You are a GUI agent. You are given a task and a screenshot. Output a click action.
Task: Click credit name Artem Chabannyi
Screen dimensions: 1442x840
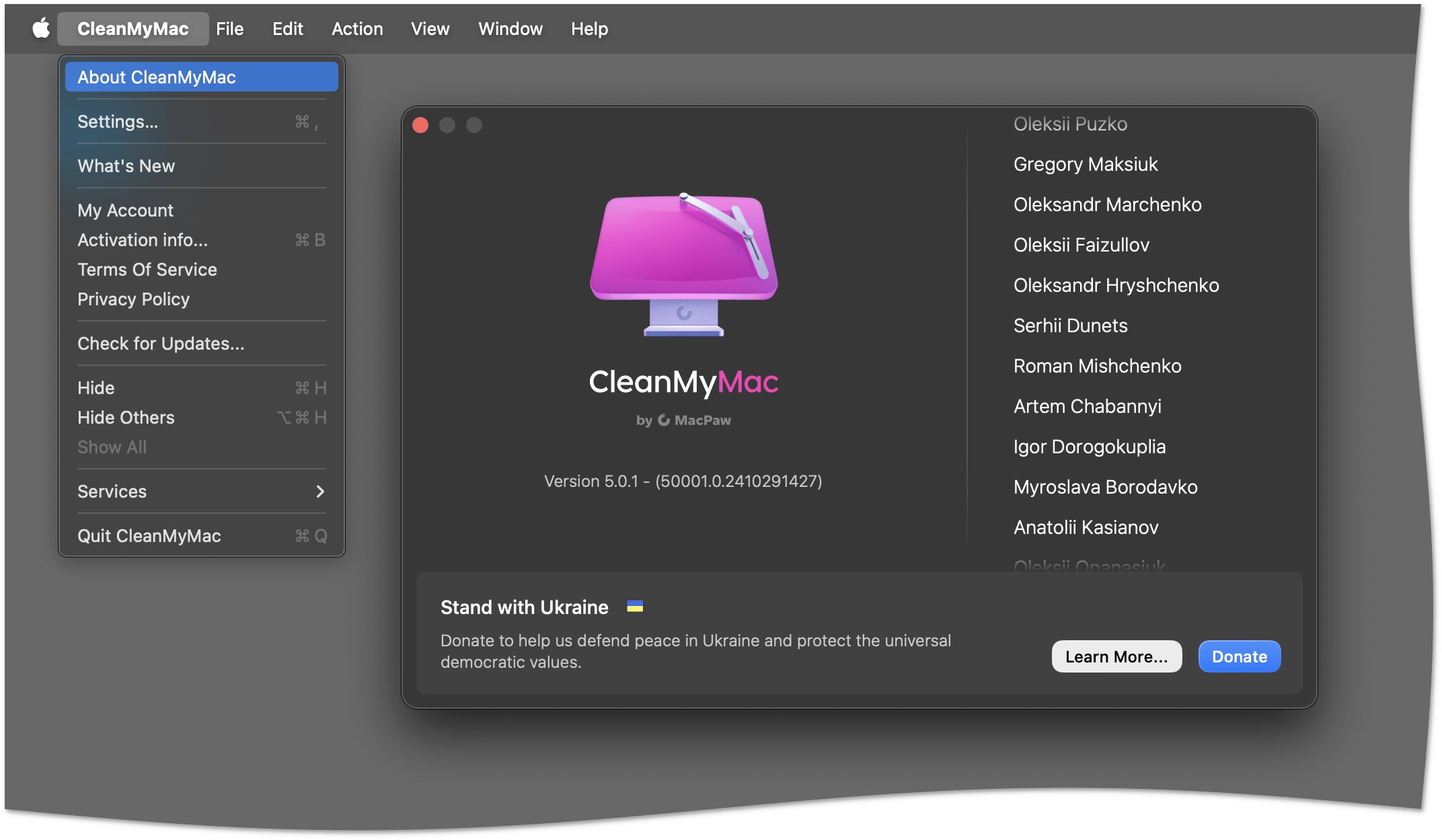(x=1087, y=406)
